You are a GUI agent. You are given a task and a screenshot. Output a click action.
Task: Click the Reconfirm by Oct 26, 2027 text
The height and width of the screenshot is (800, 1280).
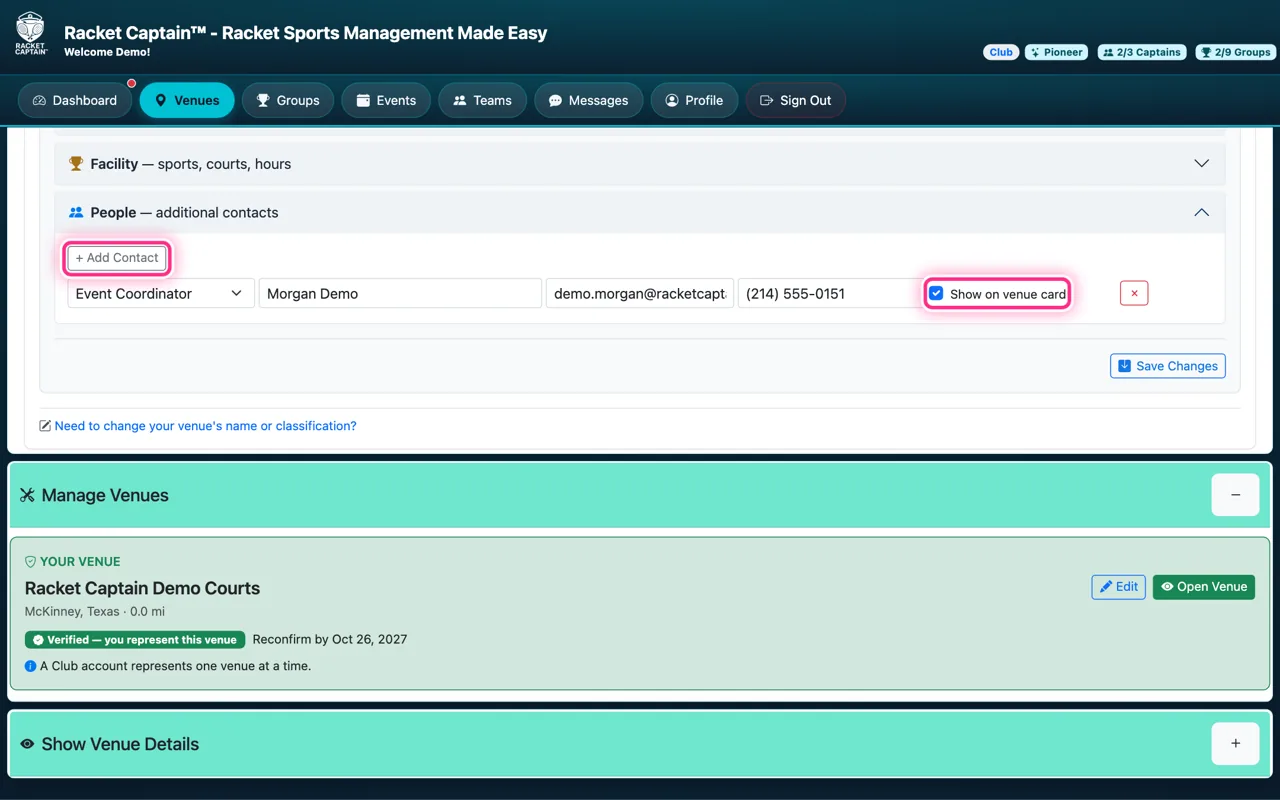pos(330,639)
